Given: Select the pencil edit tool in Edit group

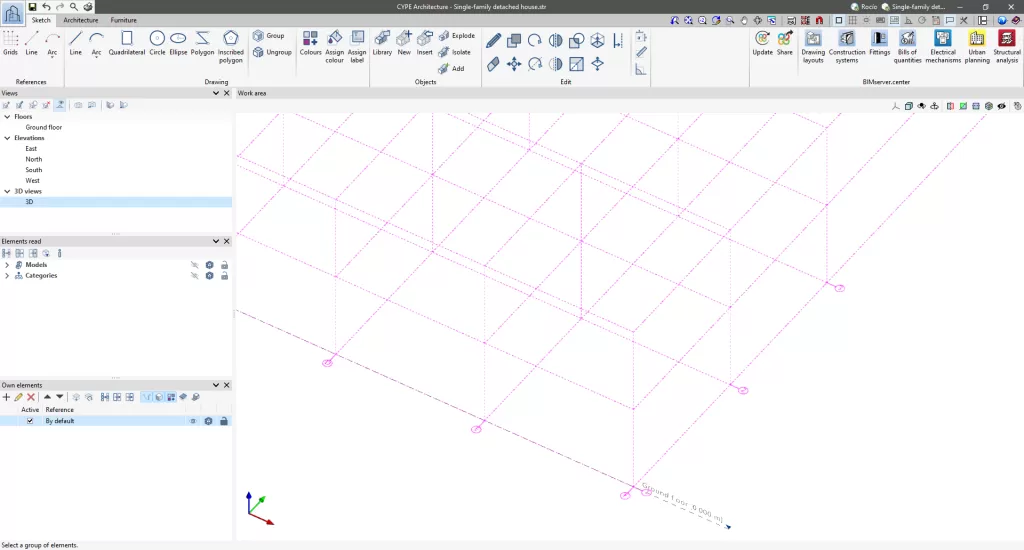Looking at the screenshot, I should point(494,40).
